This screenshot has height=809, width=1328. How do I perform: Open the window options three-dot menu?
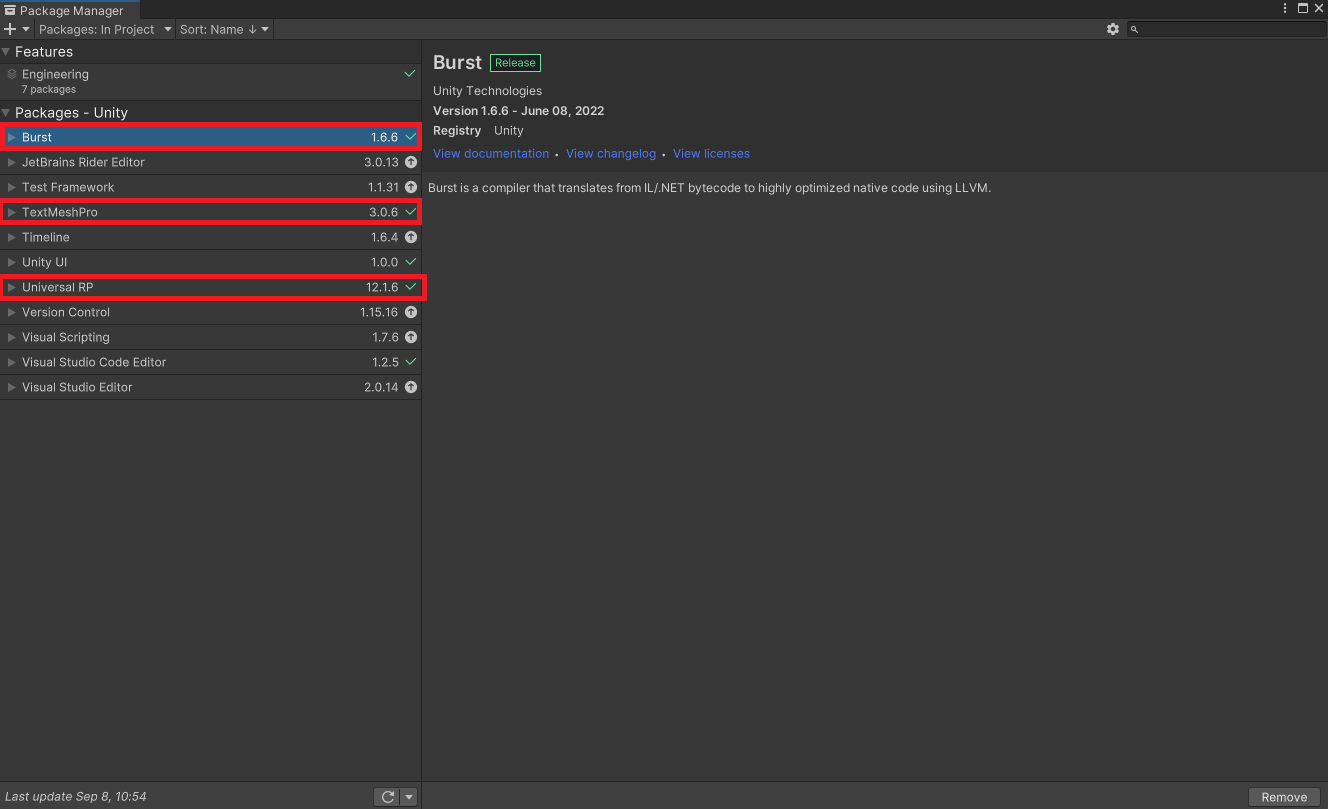1285,8
